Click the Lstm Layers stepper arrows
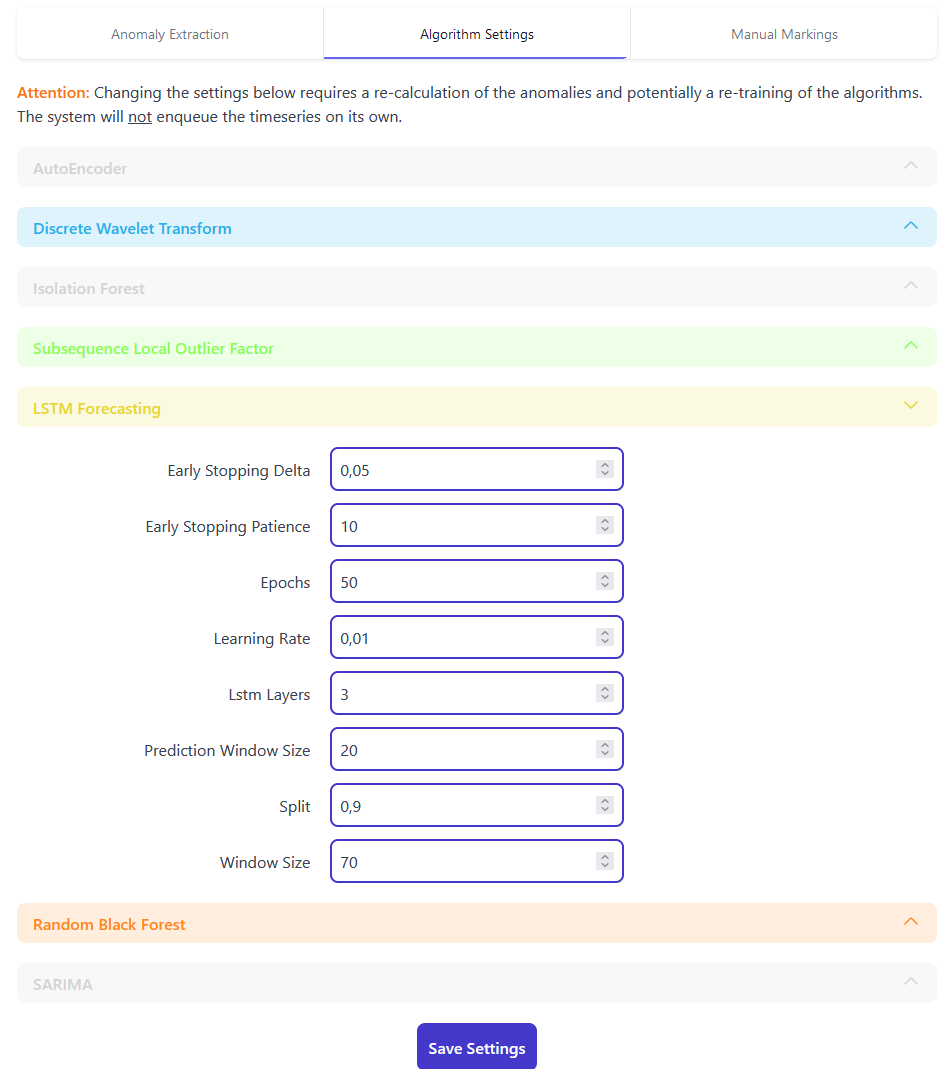The width and height of the screenshot is (945, 1069). (604, 693)
